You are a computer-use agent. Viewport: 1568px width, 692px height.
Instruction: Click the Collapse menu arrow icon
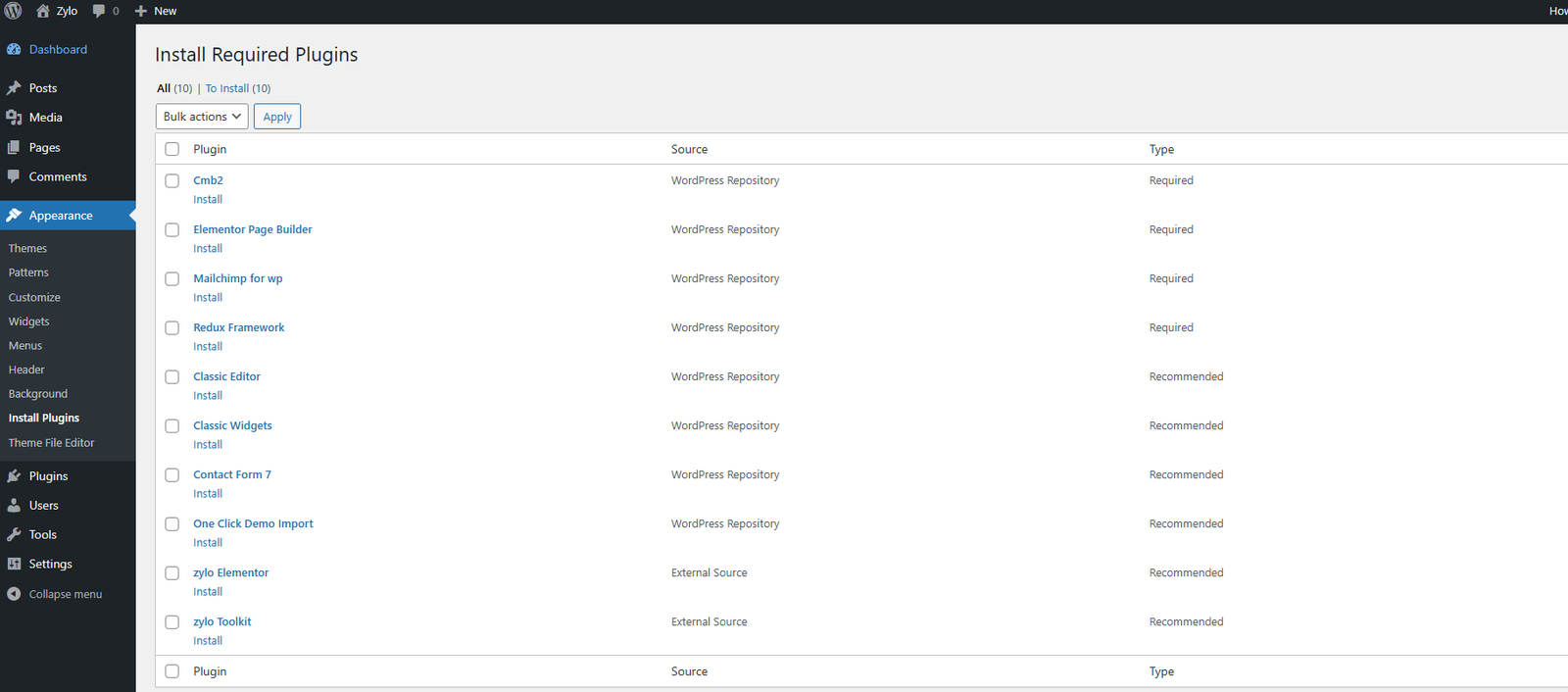(x=14, y=594)
